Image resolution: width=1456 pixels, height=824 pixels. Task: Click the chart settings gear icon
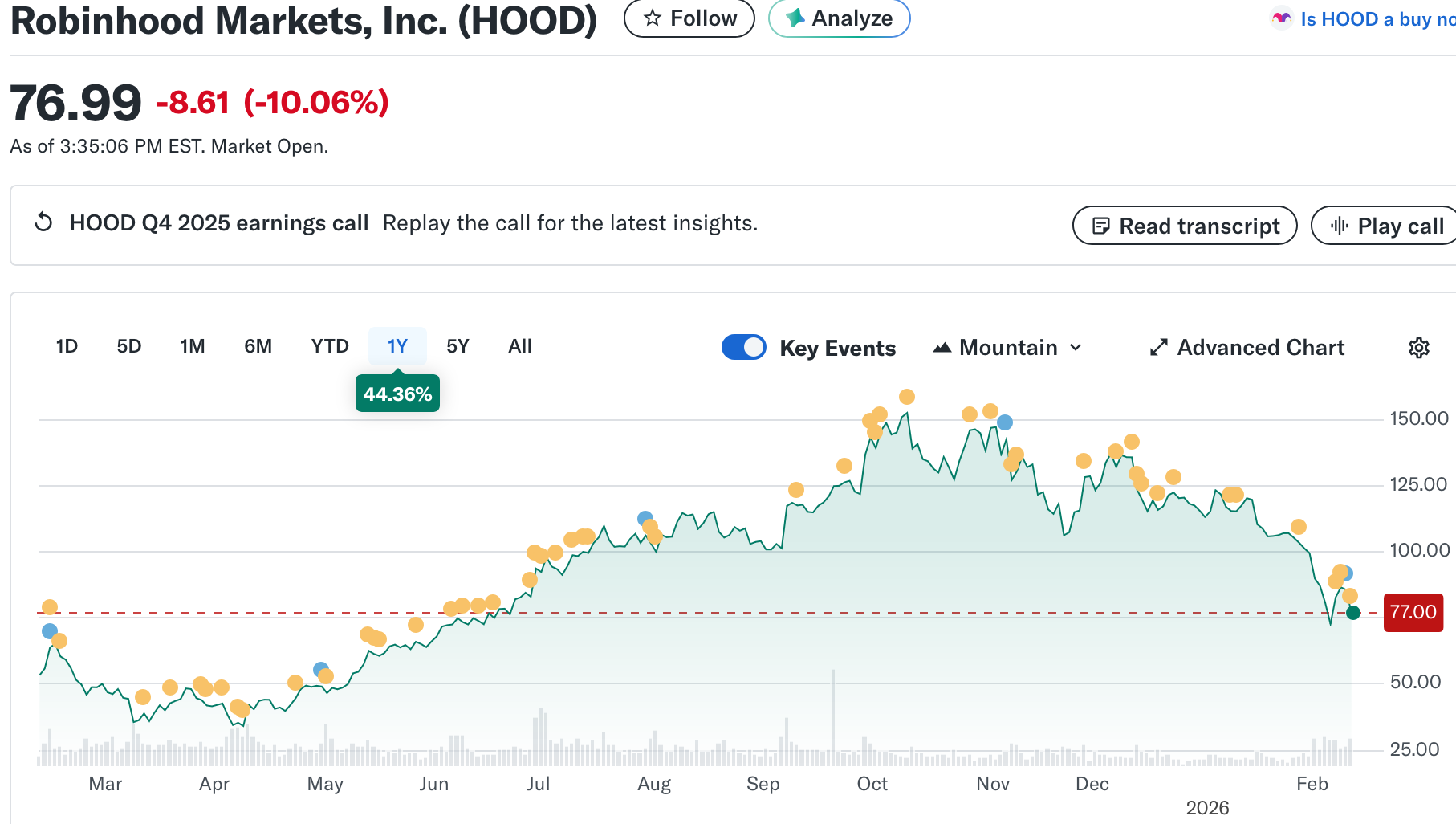(x=1418, y=348)
